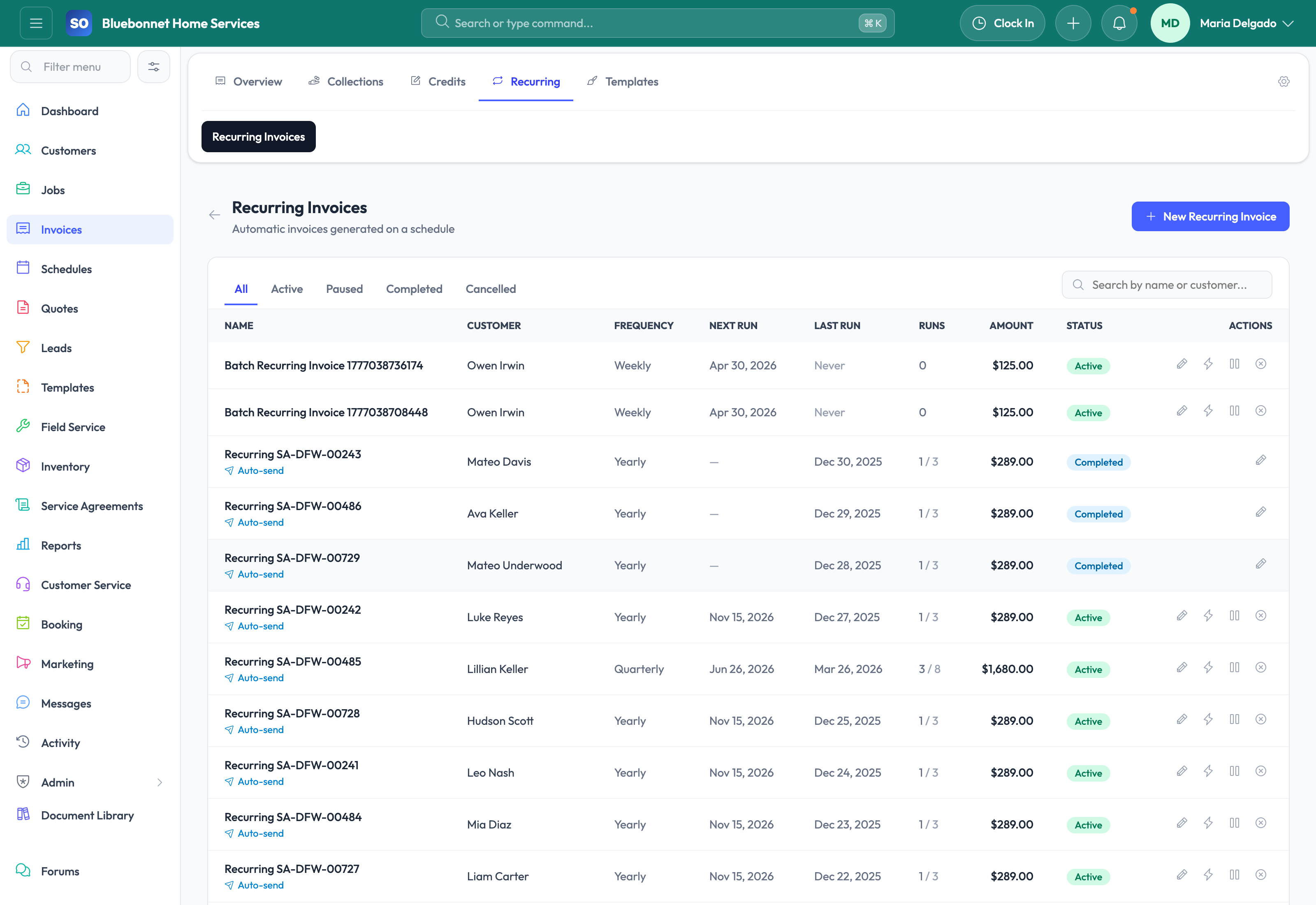
Task: Go to Customers in sidebar
Action: click(90, 151)
